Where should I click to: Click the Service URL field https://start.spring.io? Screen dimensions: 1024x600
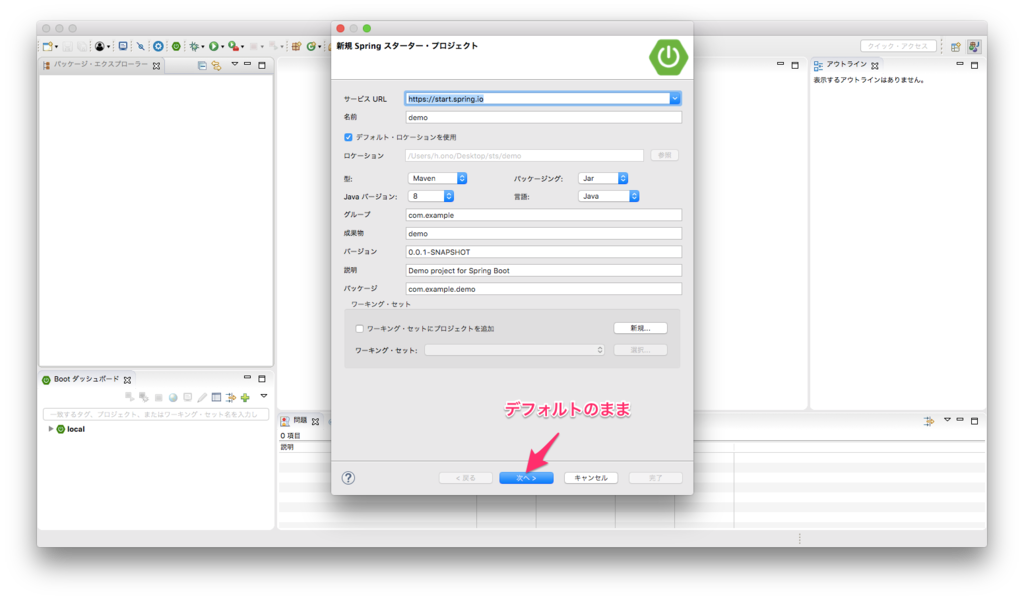coord(537,99)
